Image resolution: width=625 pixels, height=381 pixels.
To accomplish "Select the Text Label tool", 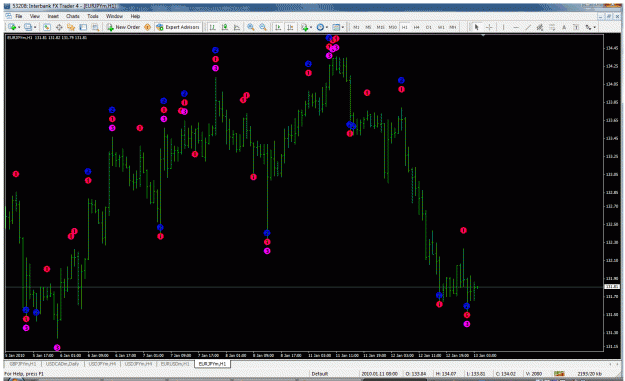I will pyautogui.click(x=576, y=27).
